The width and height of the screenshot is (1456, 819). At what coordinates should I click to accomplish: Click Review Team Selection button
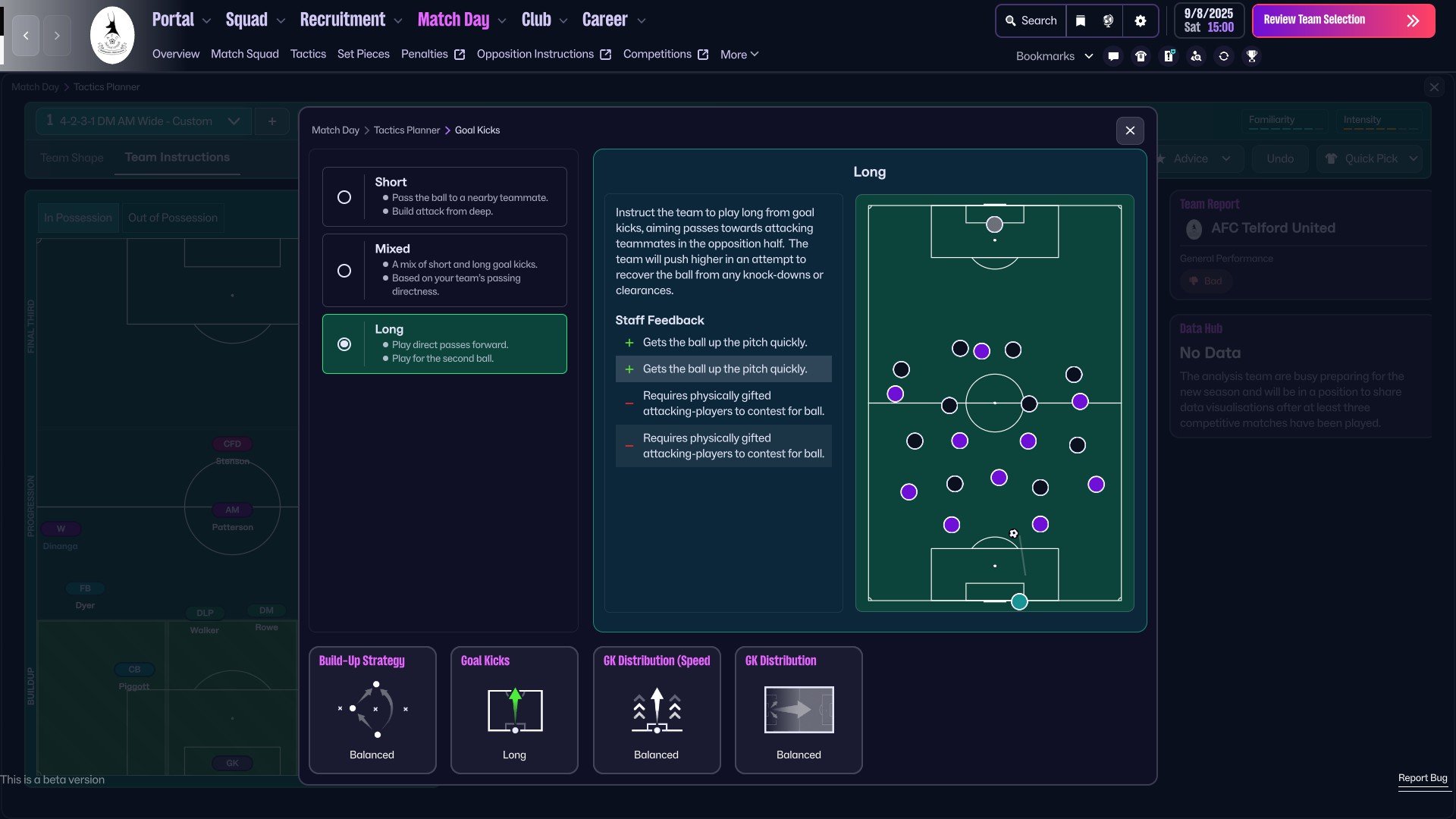1343,20
